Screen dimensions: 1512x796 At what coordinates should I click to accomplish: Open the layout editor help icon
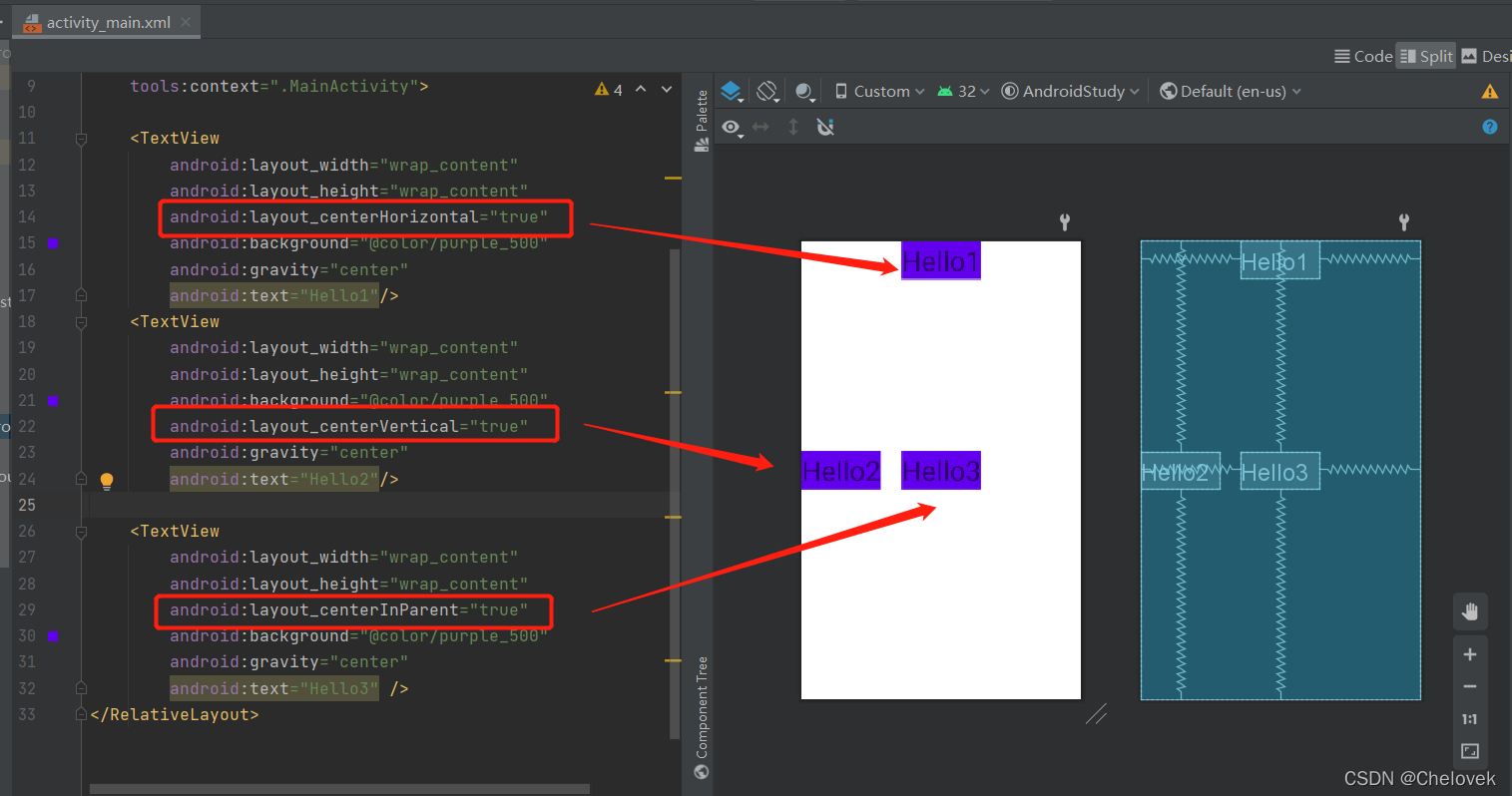pos(1490,127)
